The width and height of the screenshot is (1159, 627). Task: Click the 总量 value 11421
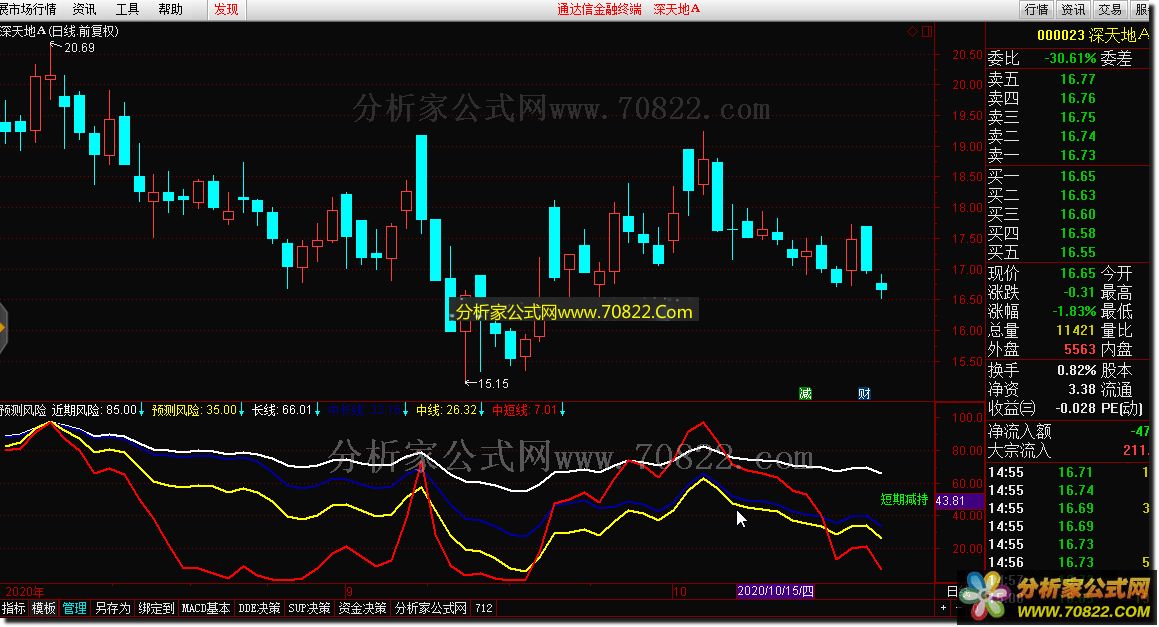click(1075, 331)
